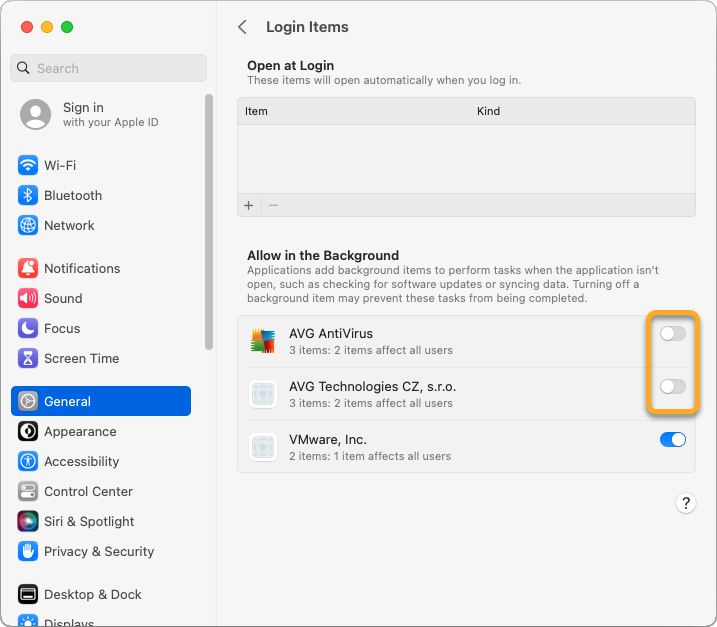Open Bluetooth settings from sidebar icon

click(28, 195)
